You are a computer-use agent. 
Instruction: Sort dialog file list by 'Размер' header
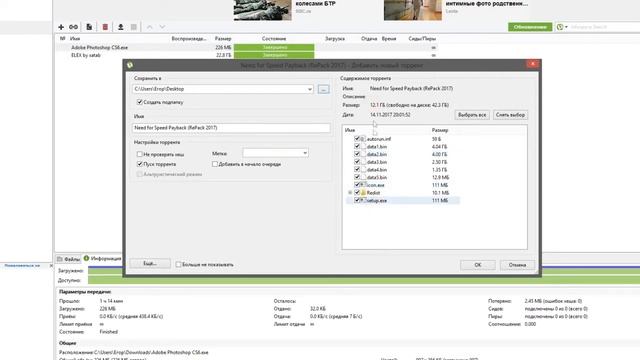(440, 130)
